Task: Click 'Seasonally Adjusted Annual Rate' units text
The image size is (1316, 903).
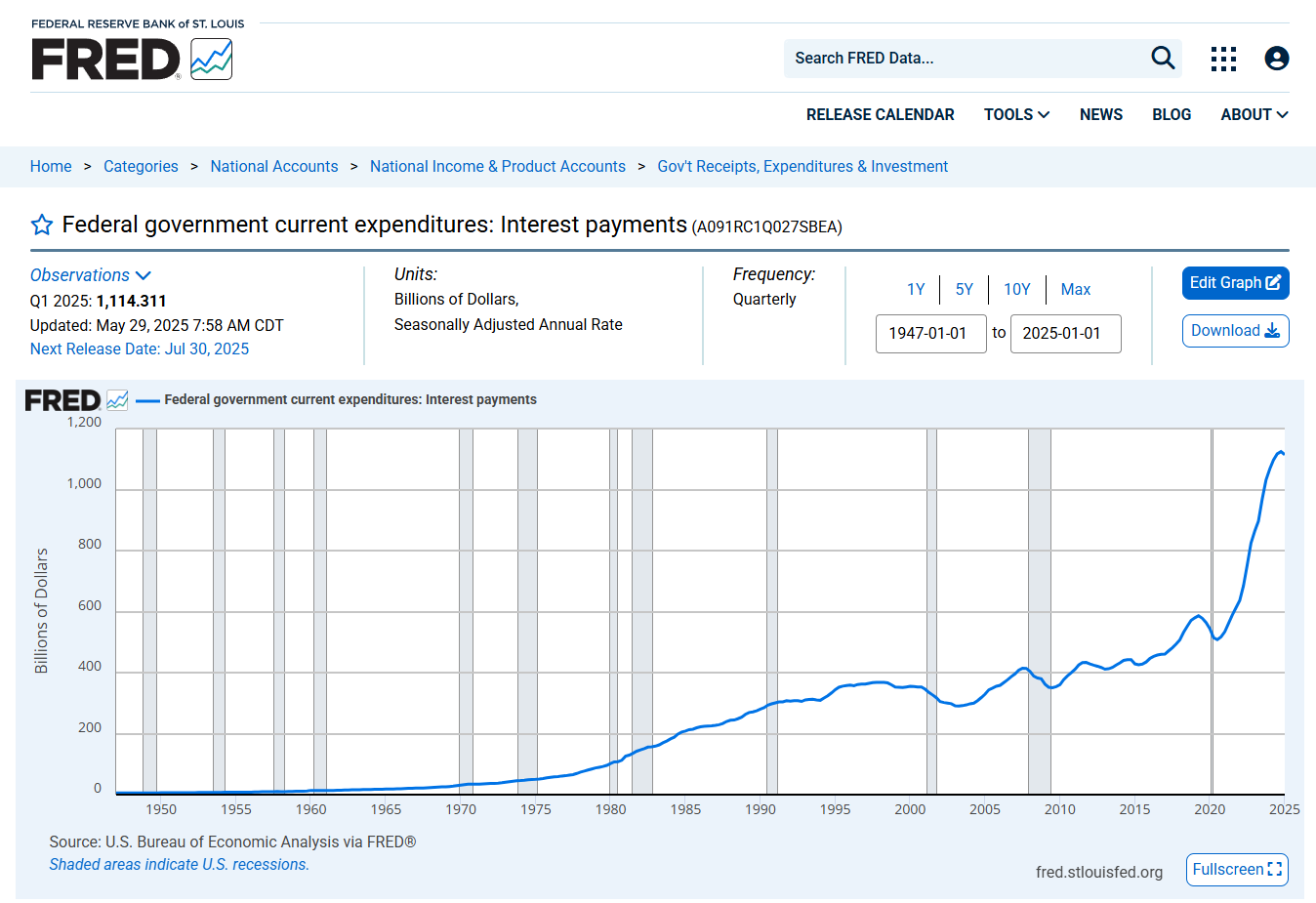Action: coord(509,324)
